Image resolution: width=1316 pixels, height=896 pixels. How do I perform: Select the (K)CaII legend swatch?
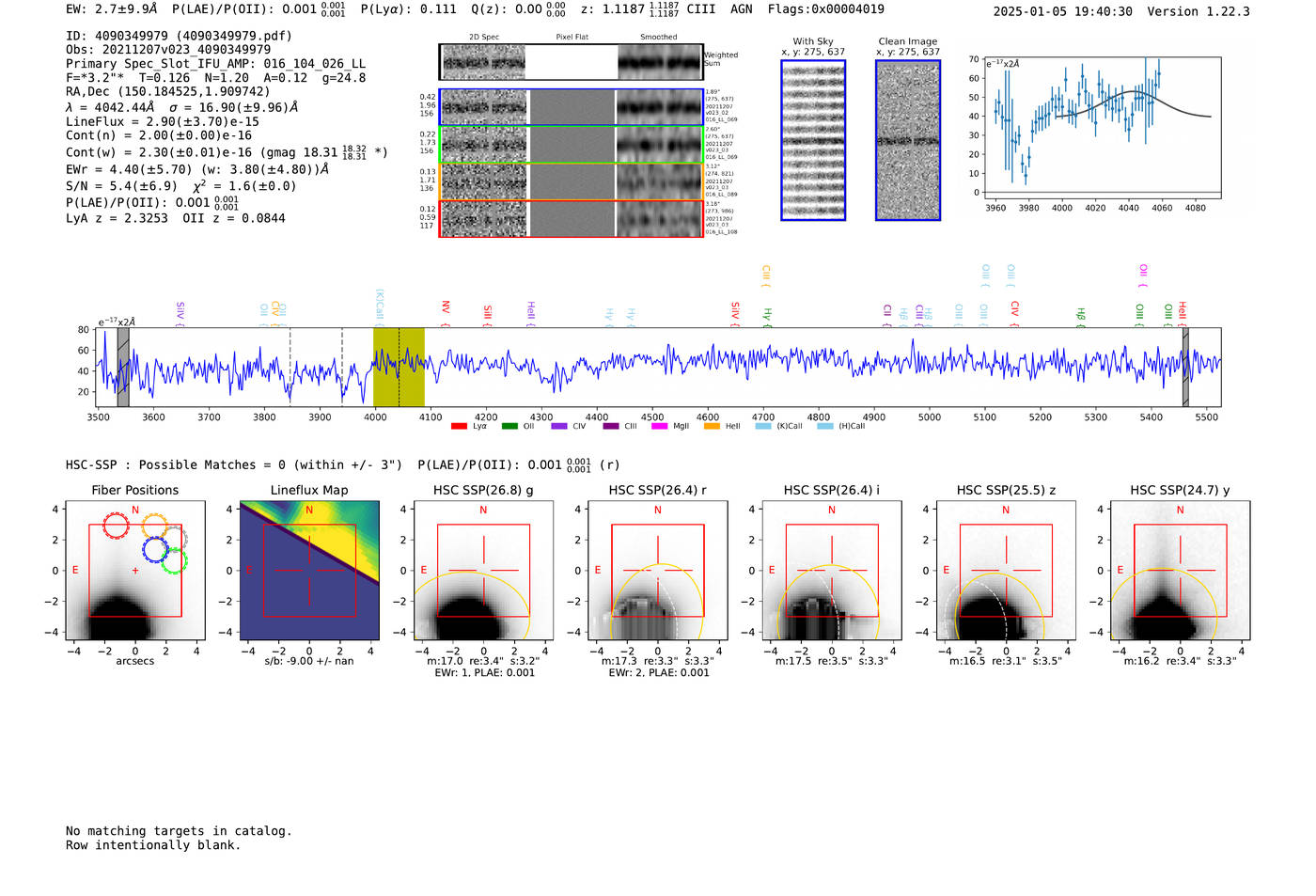tap(763, 426)
